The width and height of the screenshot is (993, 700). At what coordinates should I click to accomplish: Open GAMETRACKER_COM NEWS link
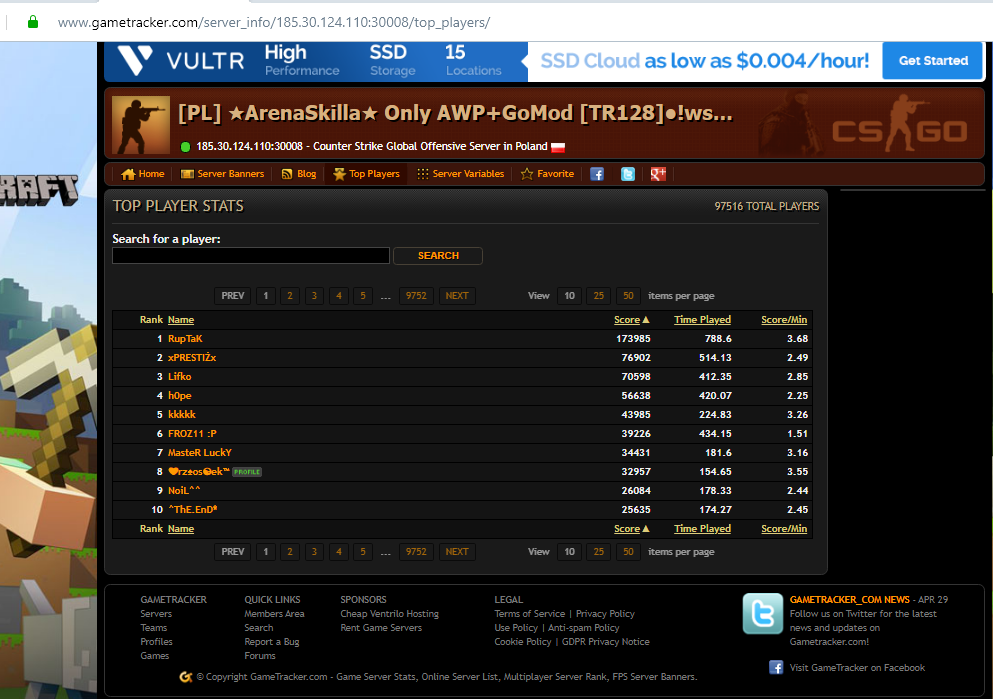tap(849, 599)
